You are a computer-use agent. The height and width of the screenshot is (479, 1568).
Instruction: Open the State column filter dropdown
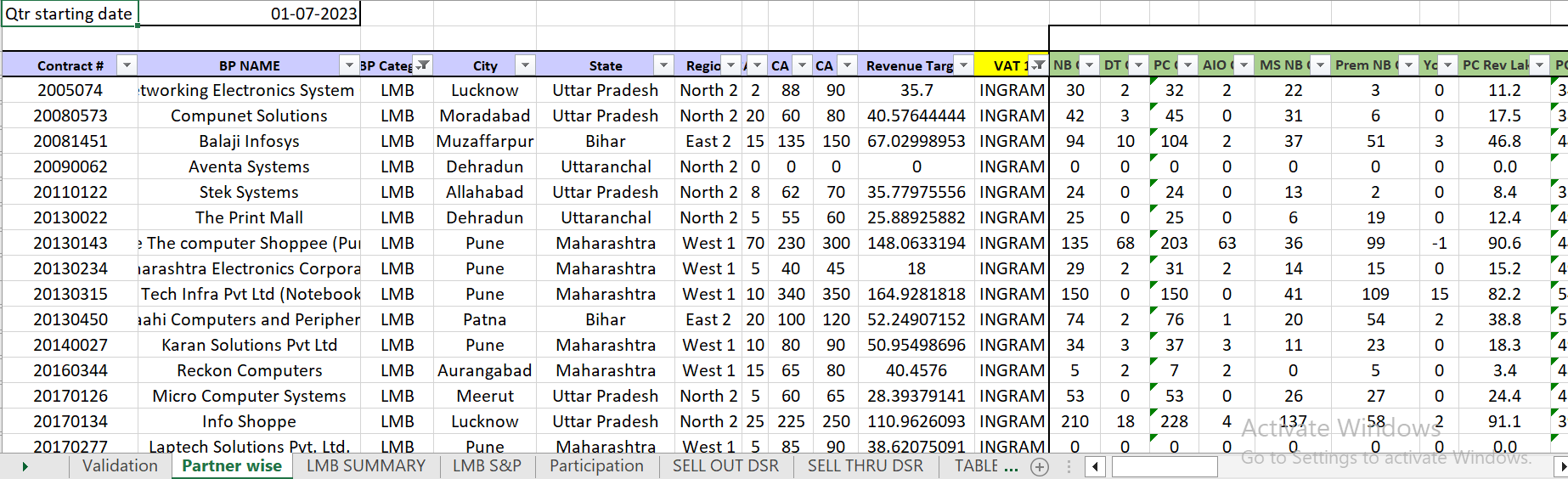[x=663, y=65]
